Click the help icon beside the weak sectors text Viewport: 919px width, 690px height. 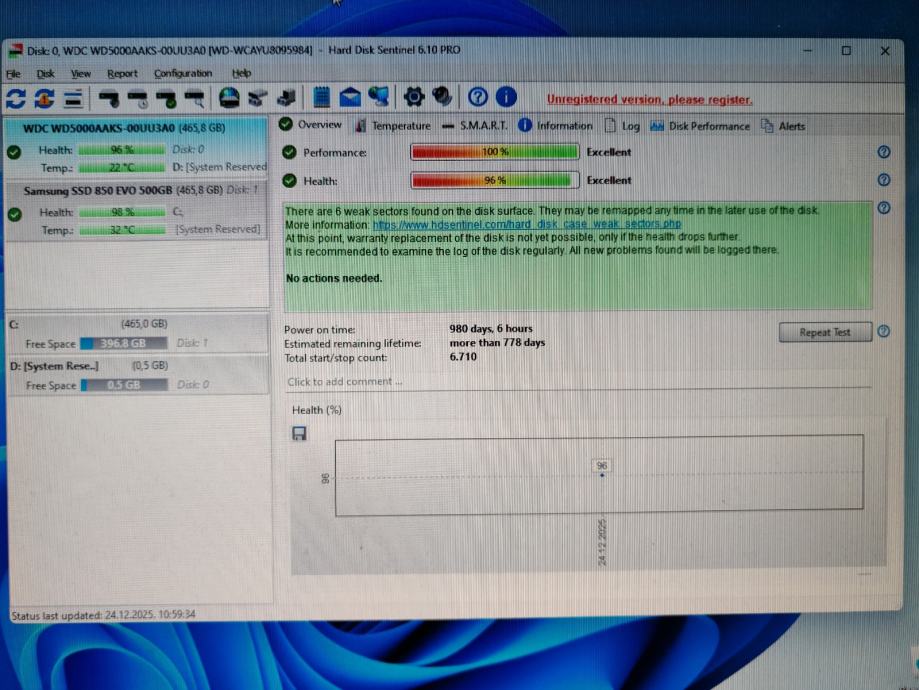[884, 208]
